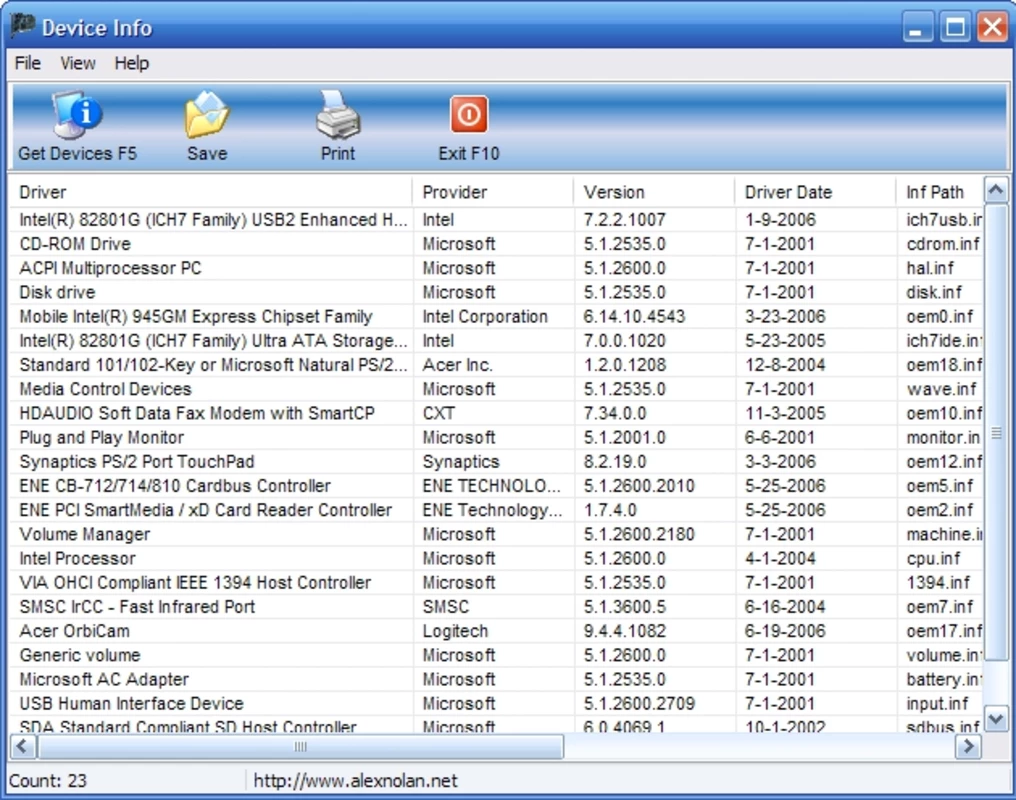Select VIA OHCI Compliant IEEE 1394 Host Controller
The height and width of the screenshot is (800, 1016).
(x=496, y=582)
